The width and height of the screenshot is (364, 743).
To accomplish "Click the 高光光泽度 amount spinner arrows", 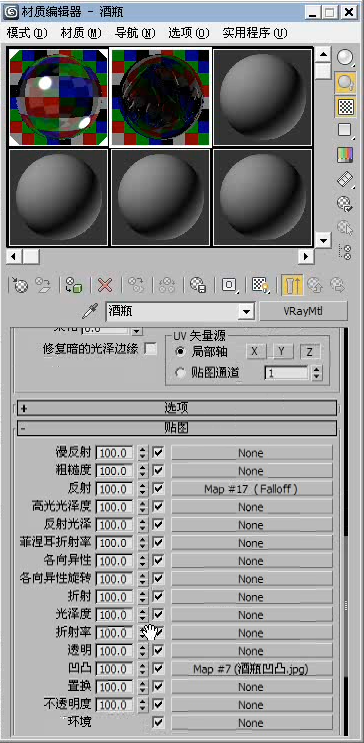I will [x=143, y=507].
